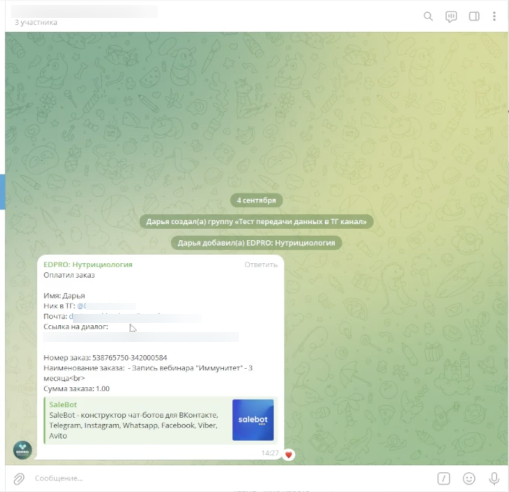Toggle the right sidebar panel icon
The width and height of the screenshot is (509, 492).
pos(474,16)
